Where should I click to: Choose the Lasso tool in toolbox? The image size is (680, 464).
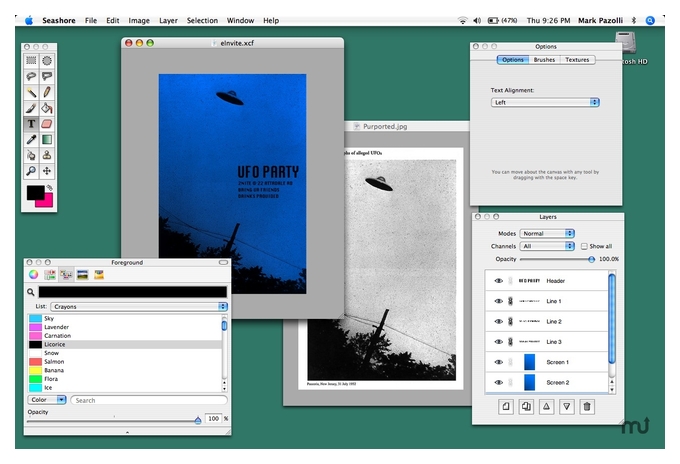point(31,76)
